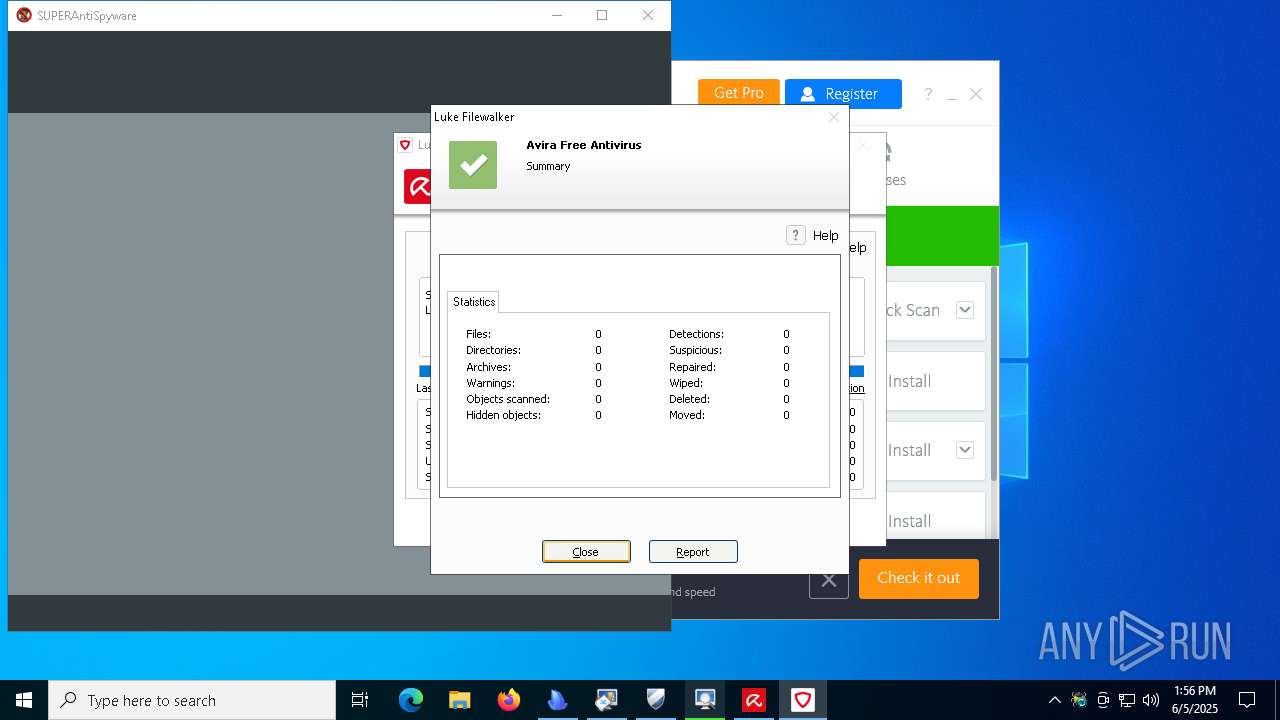Image resolution: width=1280 pixels, height=720 pixels.
Task: Open the installer setup icon on taskbar
Action: coord(607,700)
